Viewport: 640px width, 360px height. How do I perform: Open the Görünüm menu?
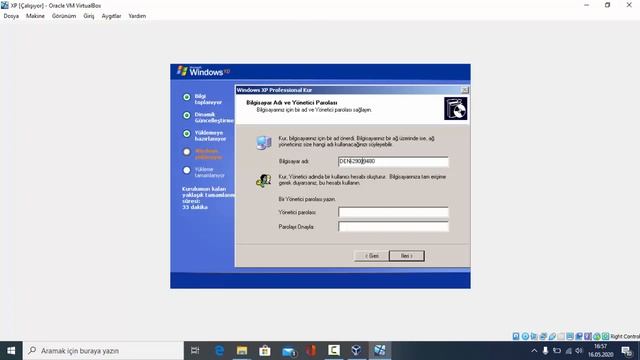(x=64, y=16)
